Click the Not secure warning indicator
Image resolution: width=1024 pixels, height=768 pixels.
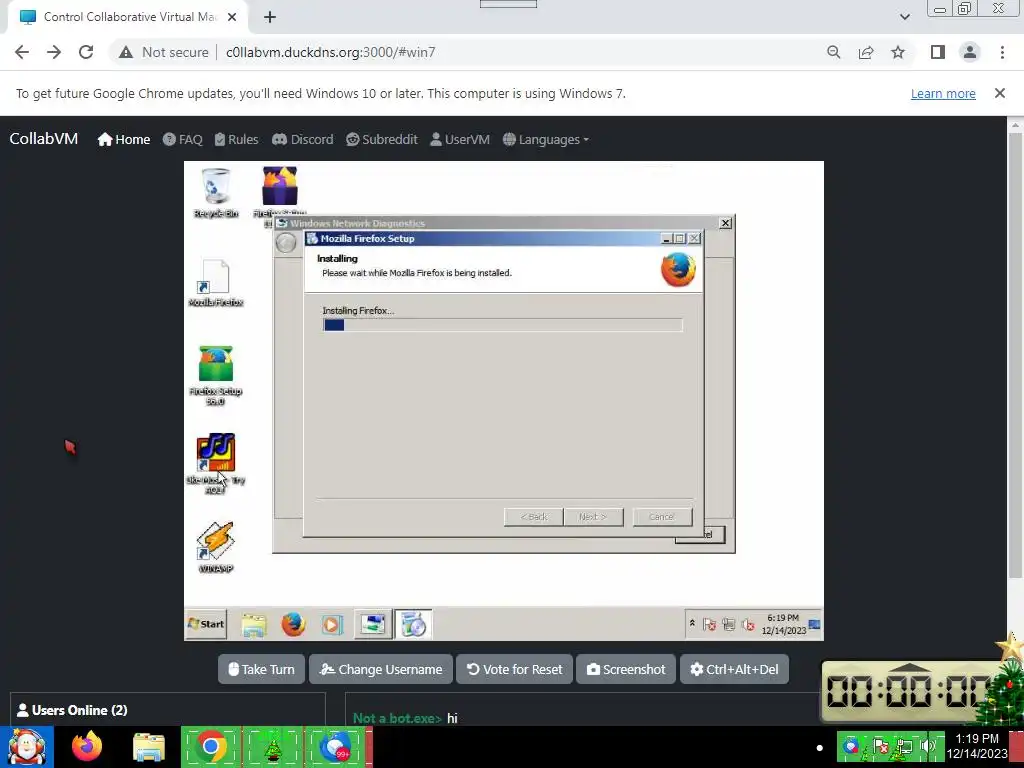163,52
